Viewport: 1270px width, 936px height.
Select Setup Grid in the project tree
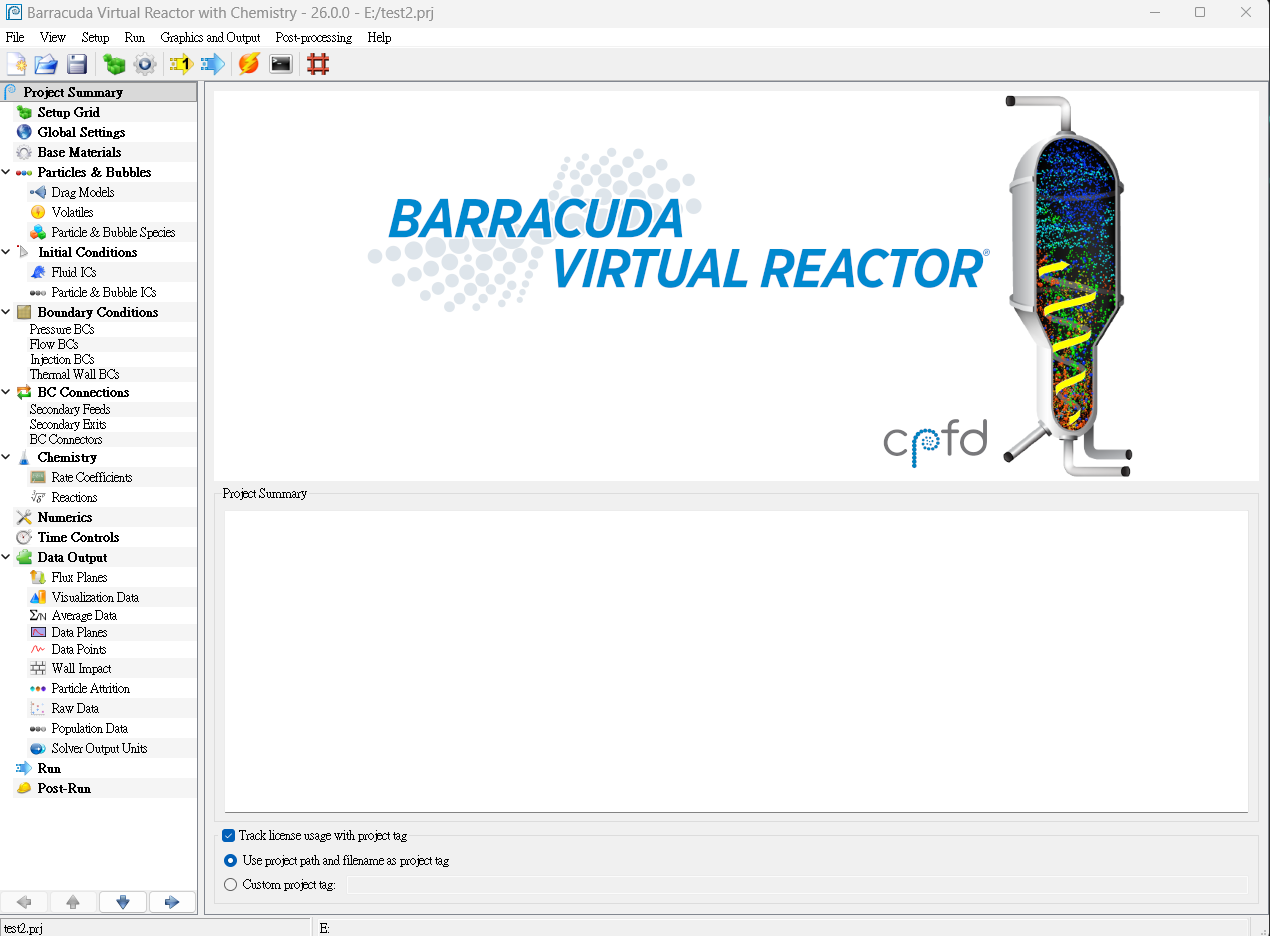(69, 112)
